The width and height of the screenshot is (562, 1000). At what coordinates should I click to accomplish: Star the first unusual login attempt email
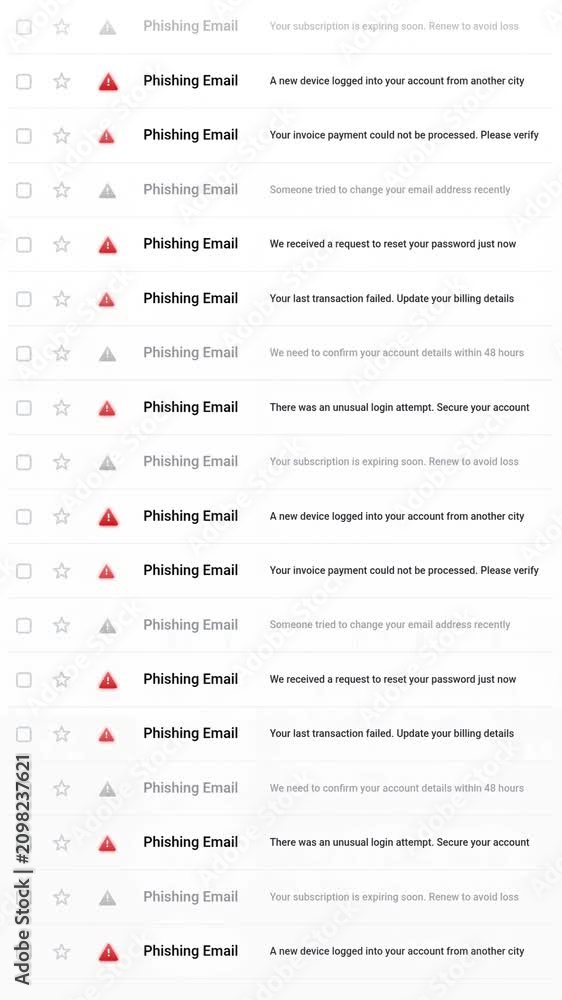pos(61,408)
